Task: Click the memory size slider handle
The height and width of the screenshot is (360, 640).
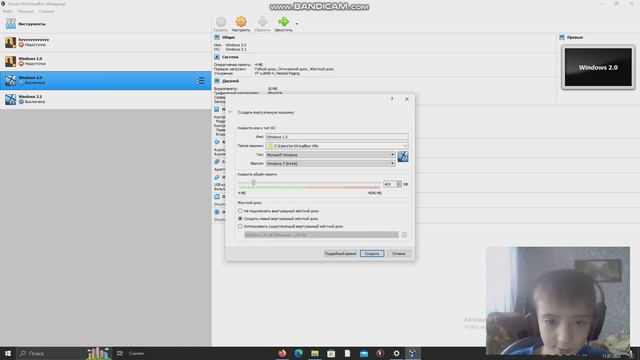Action: click(x=253, y=182)
